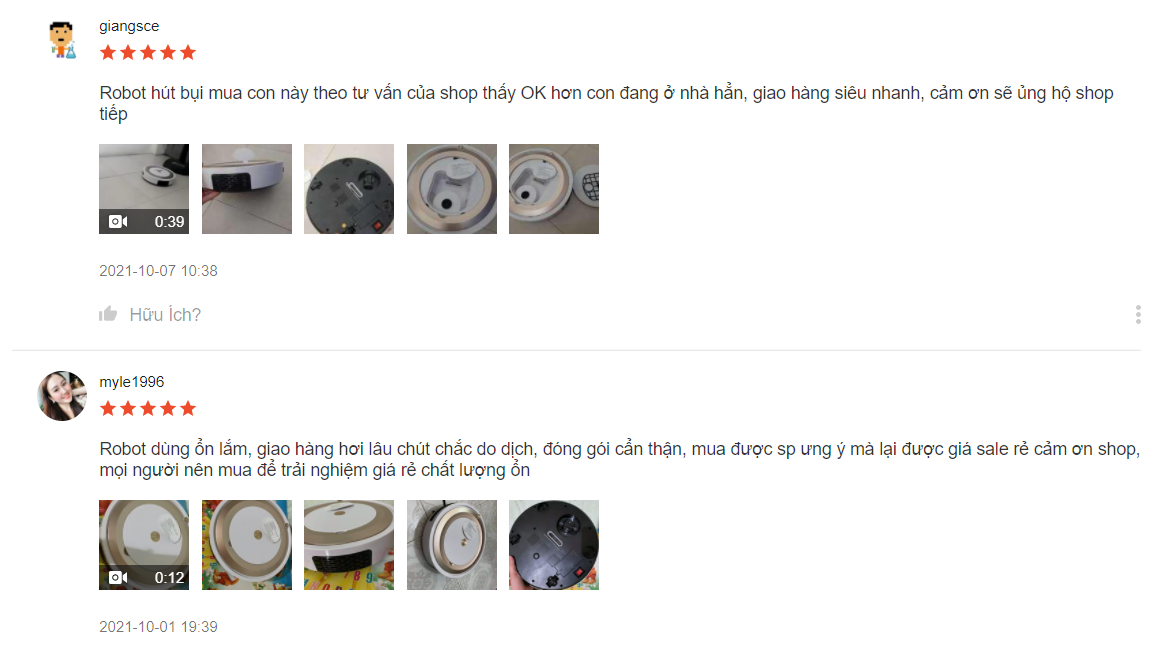The width and height of the screenshot is (1158, 660).
Task: Play the 0:12 video review
Action: click(144, 545)
